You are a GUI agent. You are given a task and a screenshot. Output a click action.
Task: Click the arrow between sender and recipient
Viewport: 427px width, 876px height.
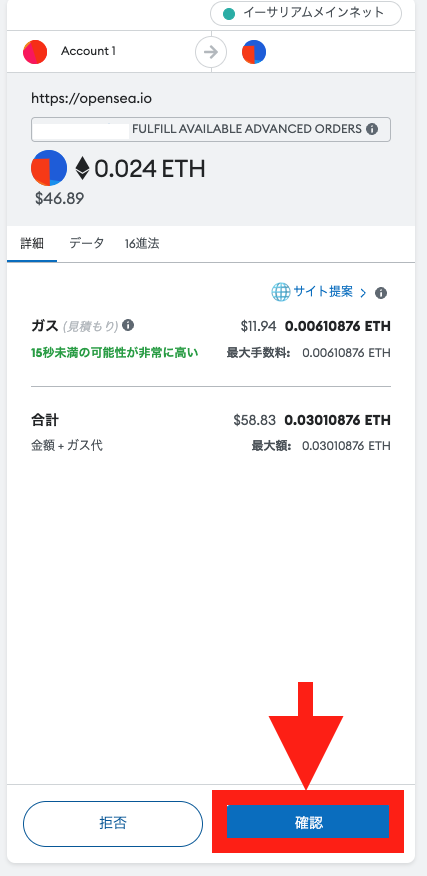(x=211, y=52)
